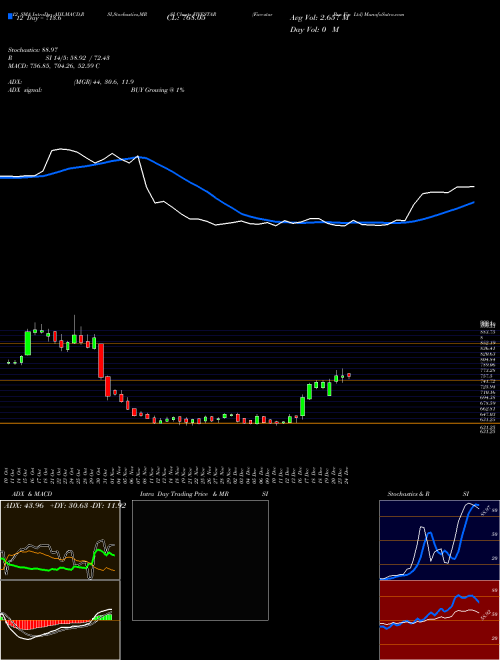Click the large red candlestick after the peak
Screen dimensions: 500x660
coord(101,361)
